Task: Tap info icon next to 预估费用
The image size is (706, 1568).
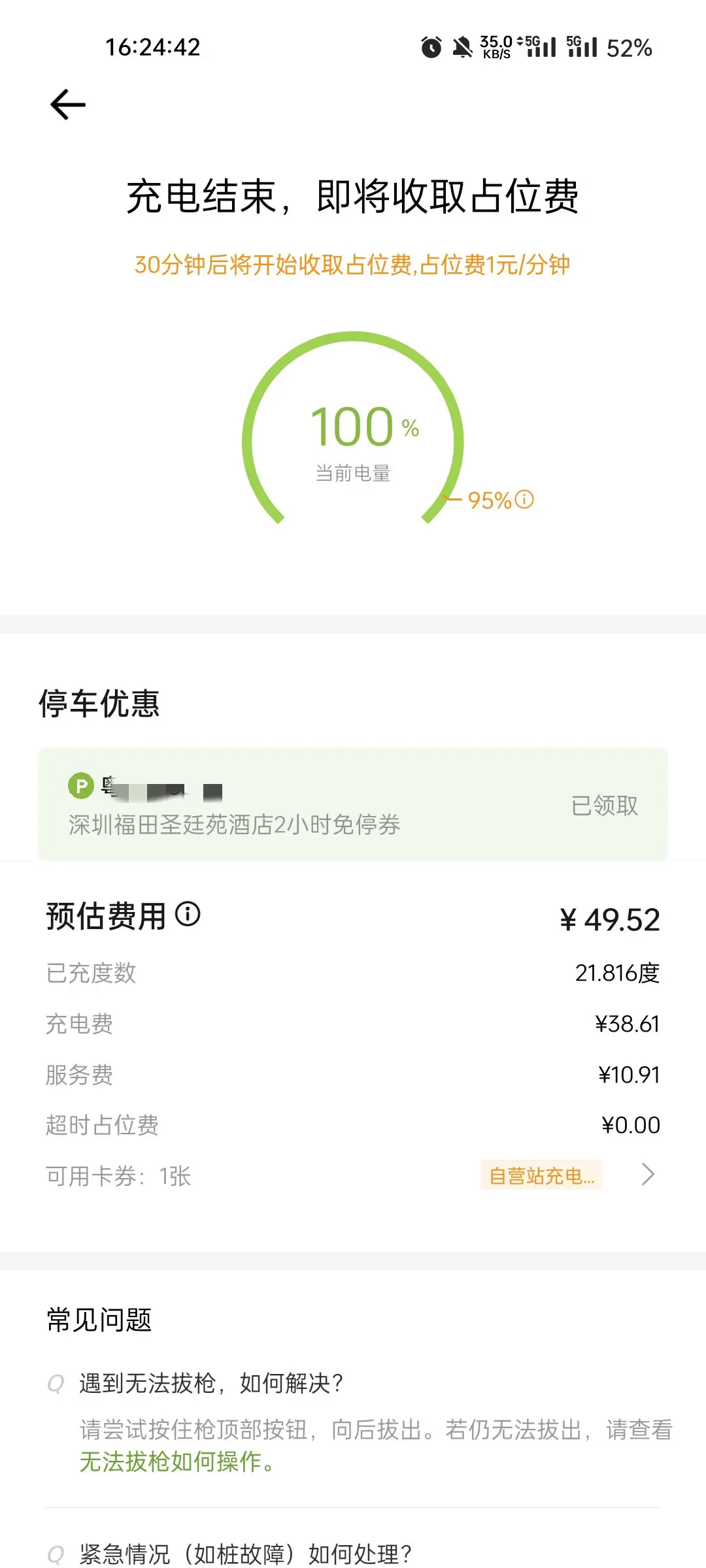Action: 188,914
